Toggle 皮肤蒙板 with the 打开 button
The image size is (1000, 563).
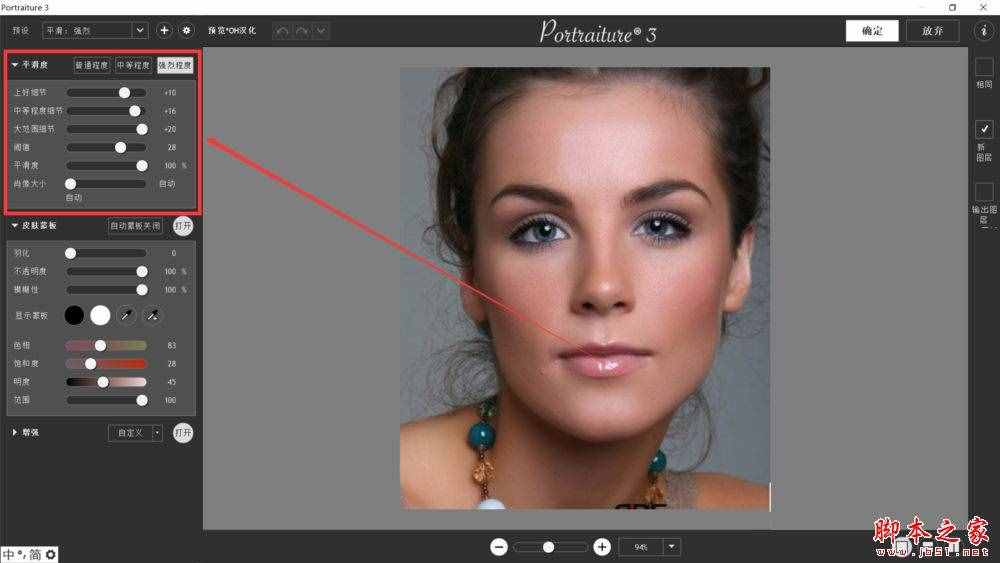tap(183, 226)
